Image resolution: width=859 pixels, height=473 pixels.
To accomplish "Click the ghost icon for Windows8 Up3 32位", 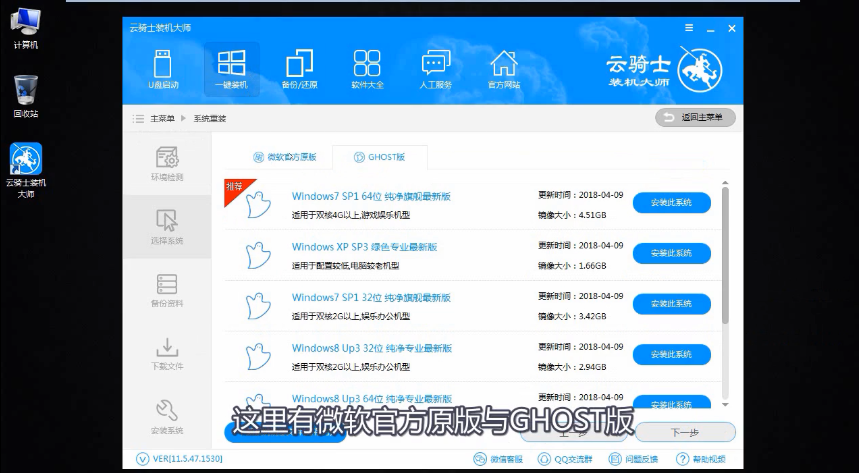I will tap(257, 356).
